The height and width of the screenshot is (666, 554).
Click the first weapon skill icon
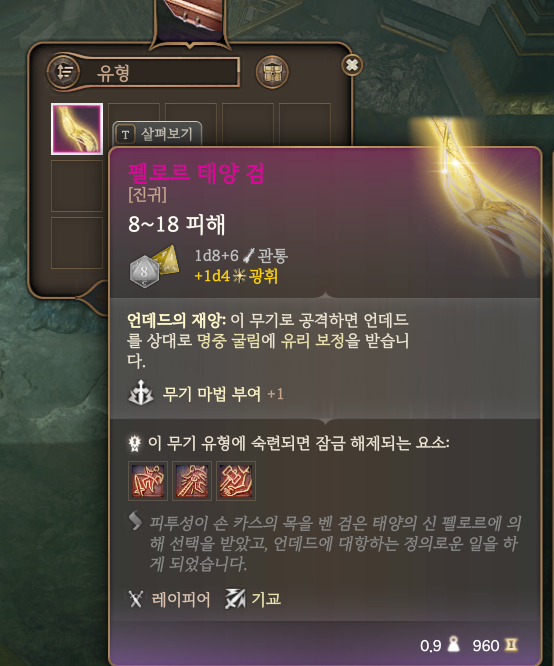[x=148, y=481]
